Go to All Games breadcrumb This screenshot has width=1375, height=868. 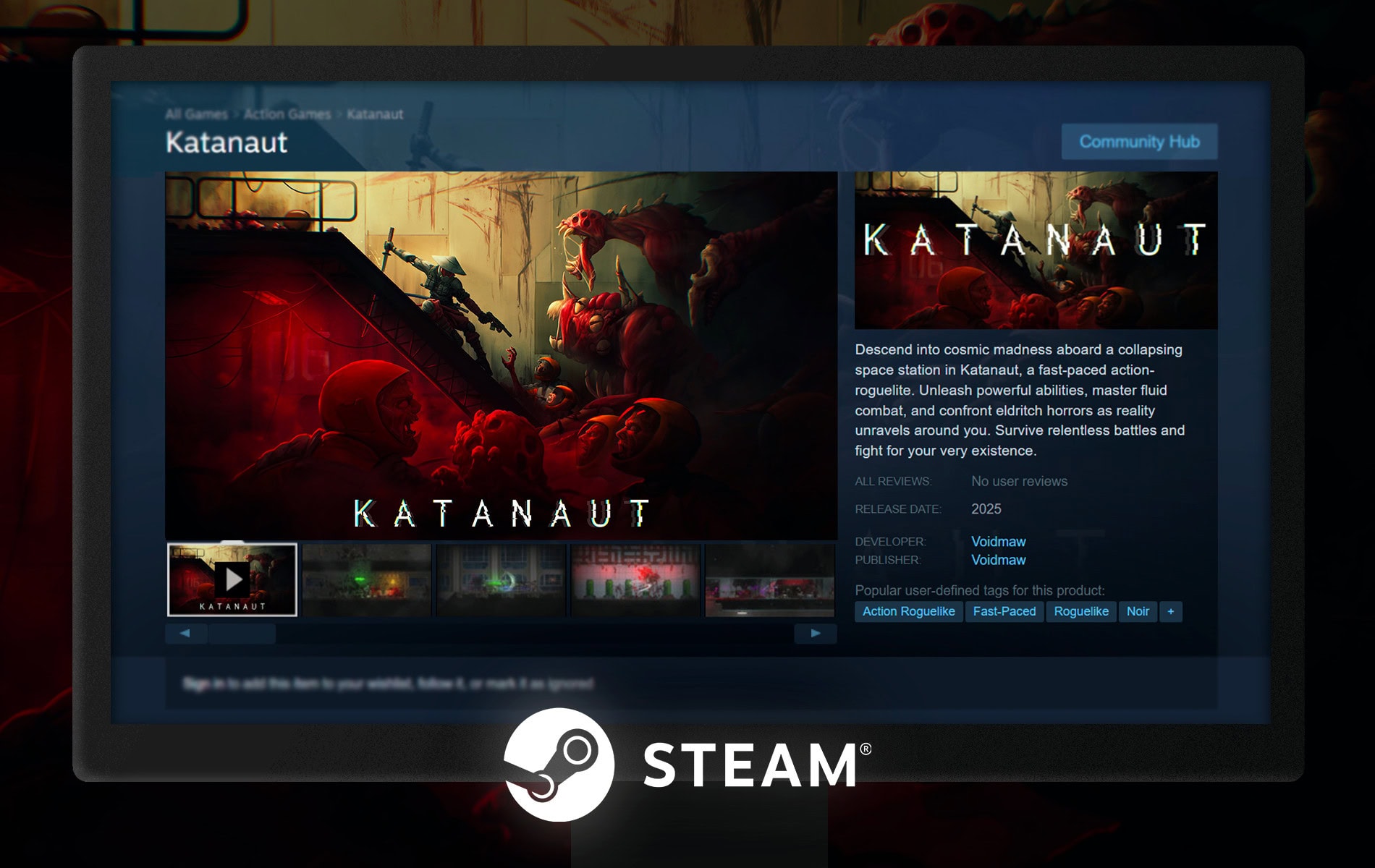pos(196,114)
